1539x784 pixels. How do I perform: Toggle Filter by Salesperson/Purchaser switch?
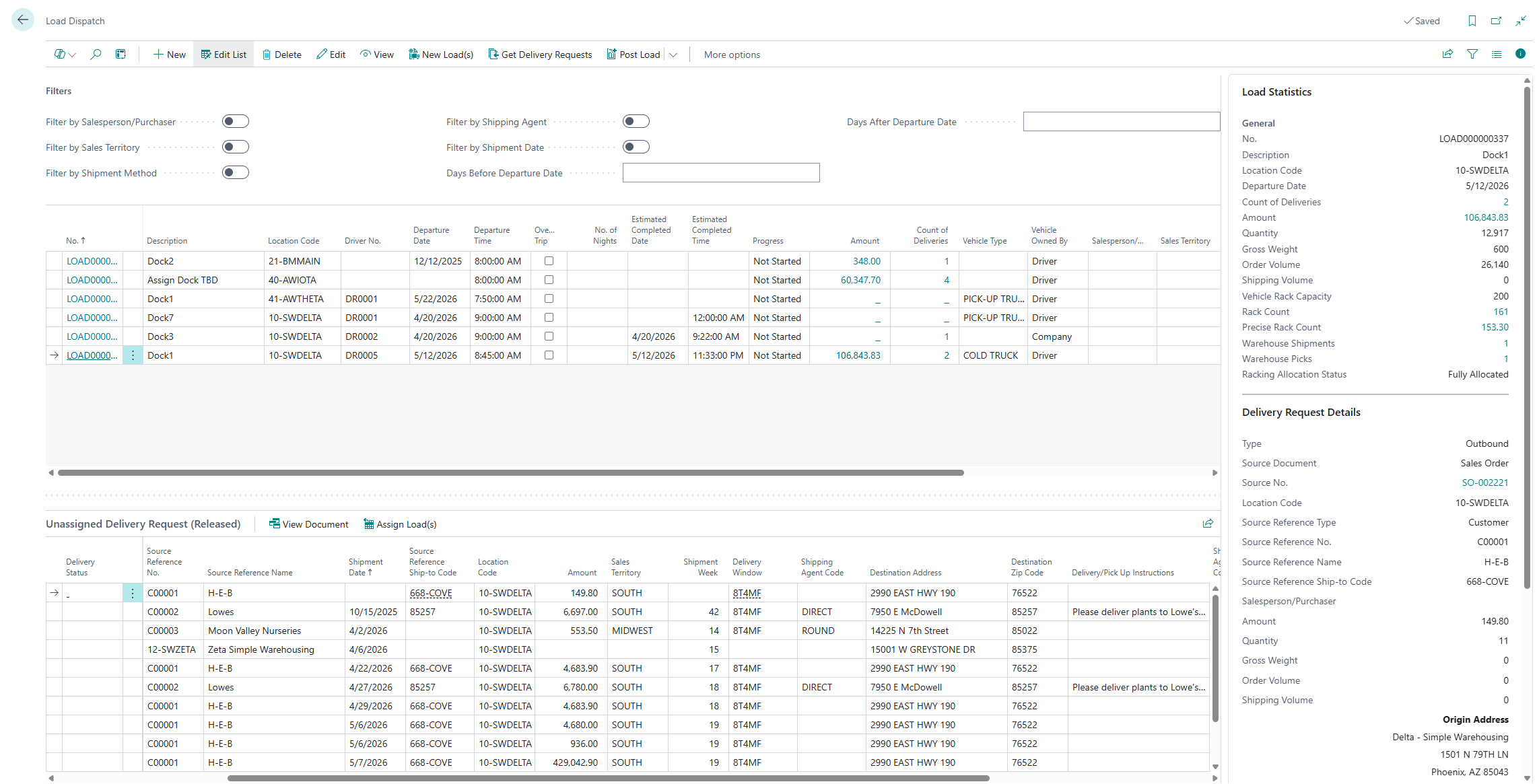pyautogui.click(x=236, y=121)
